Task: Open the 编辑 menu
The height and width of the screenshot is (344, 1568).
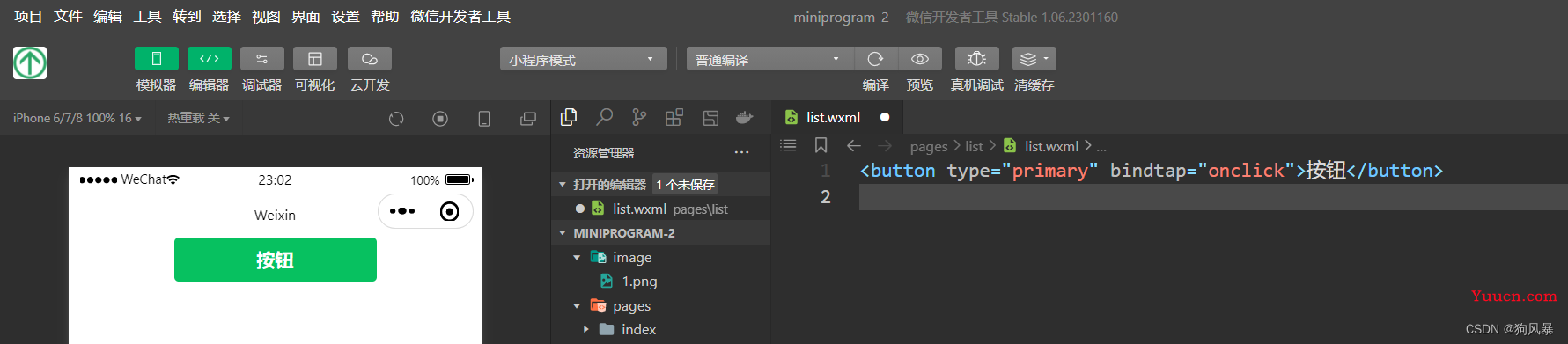Action: [x=107, y=17]
